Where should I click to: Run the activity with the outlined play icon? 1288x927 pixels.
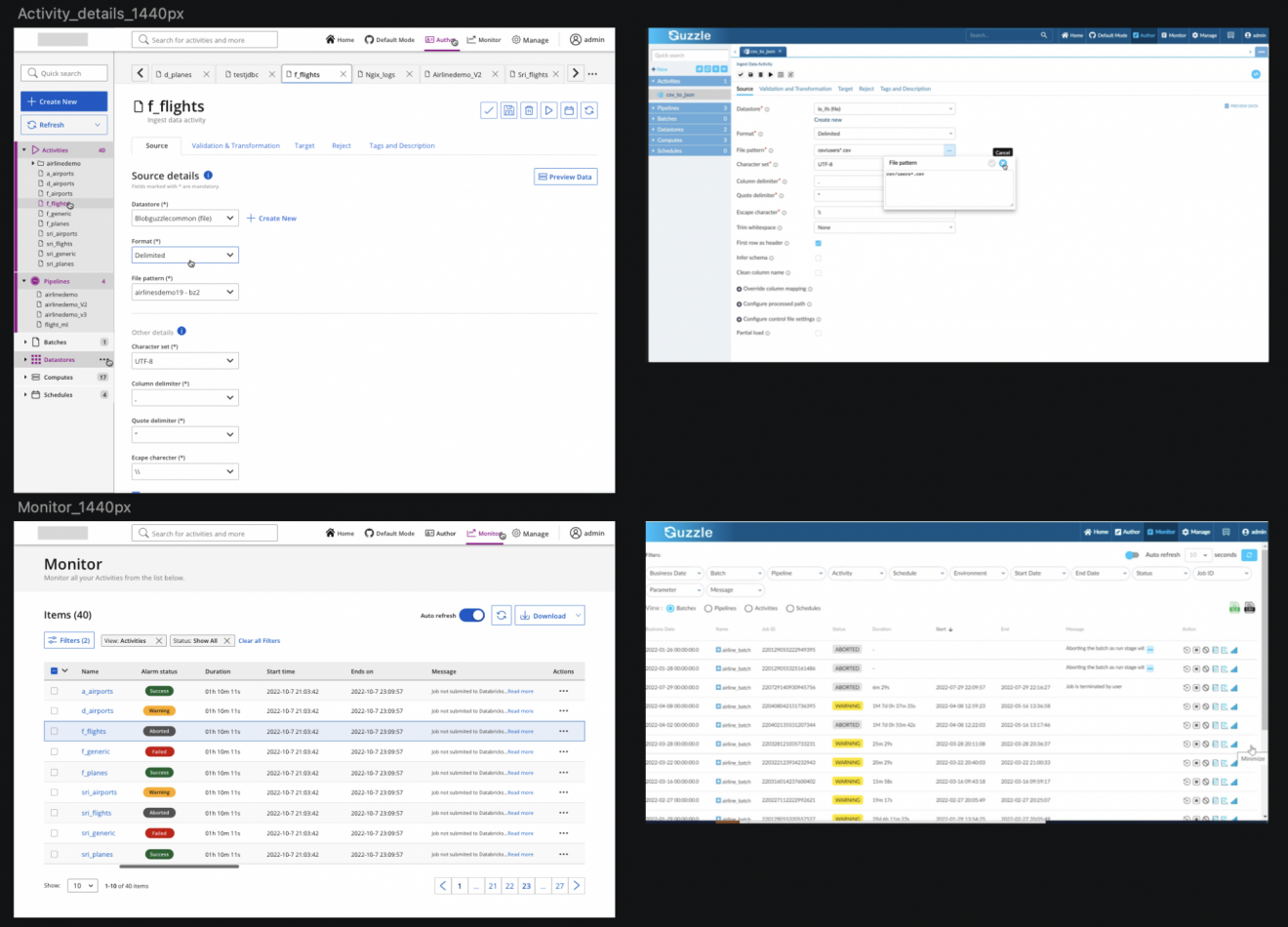click(549, 110)
